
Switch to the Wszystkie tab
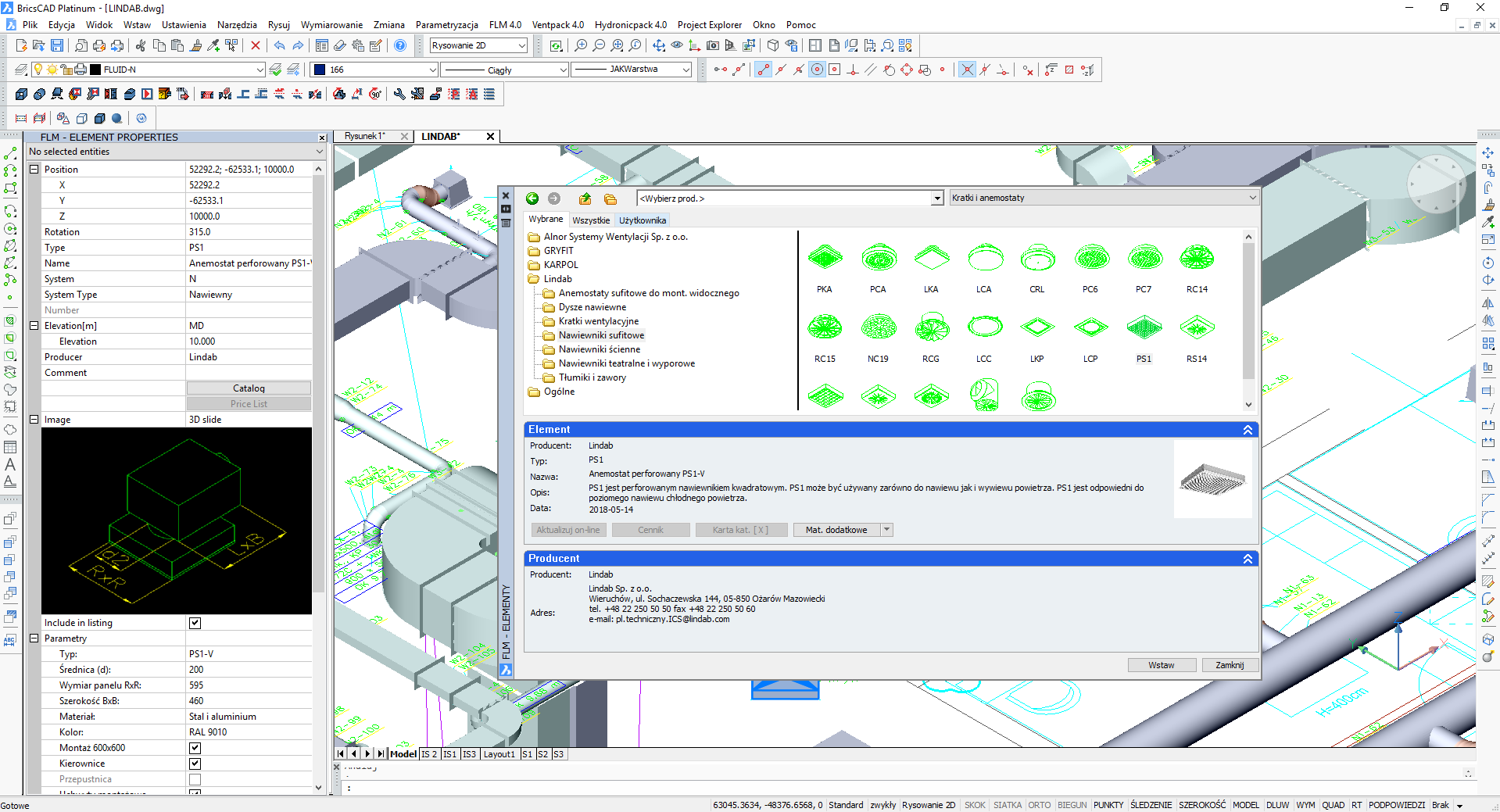coord(590,220)
